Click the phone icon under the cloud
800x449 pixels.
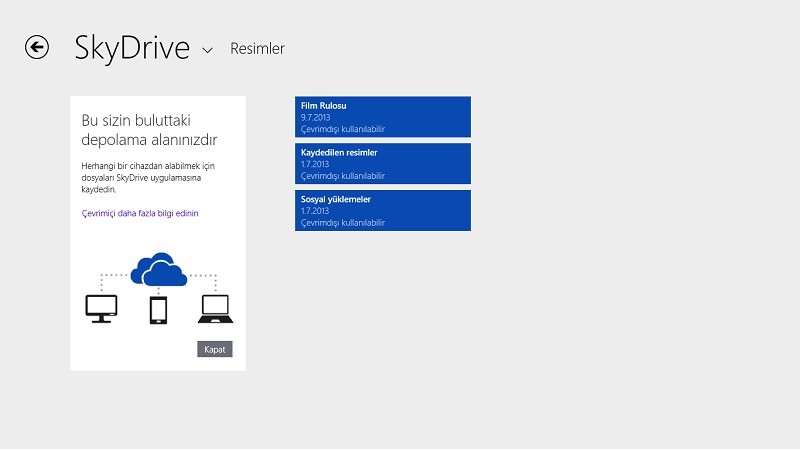pyautogui.click(x=158, y=310)
